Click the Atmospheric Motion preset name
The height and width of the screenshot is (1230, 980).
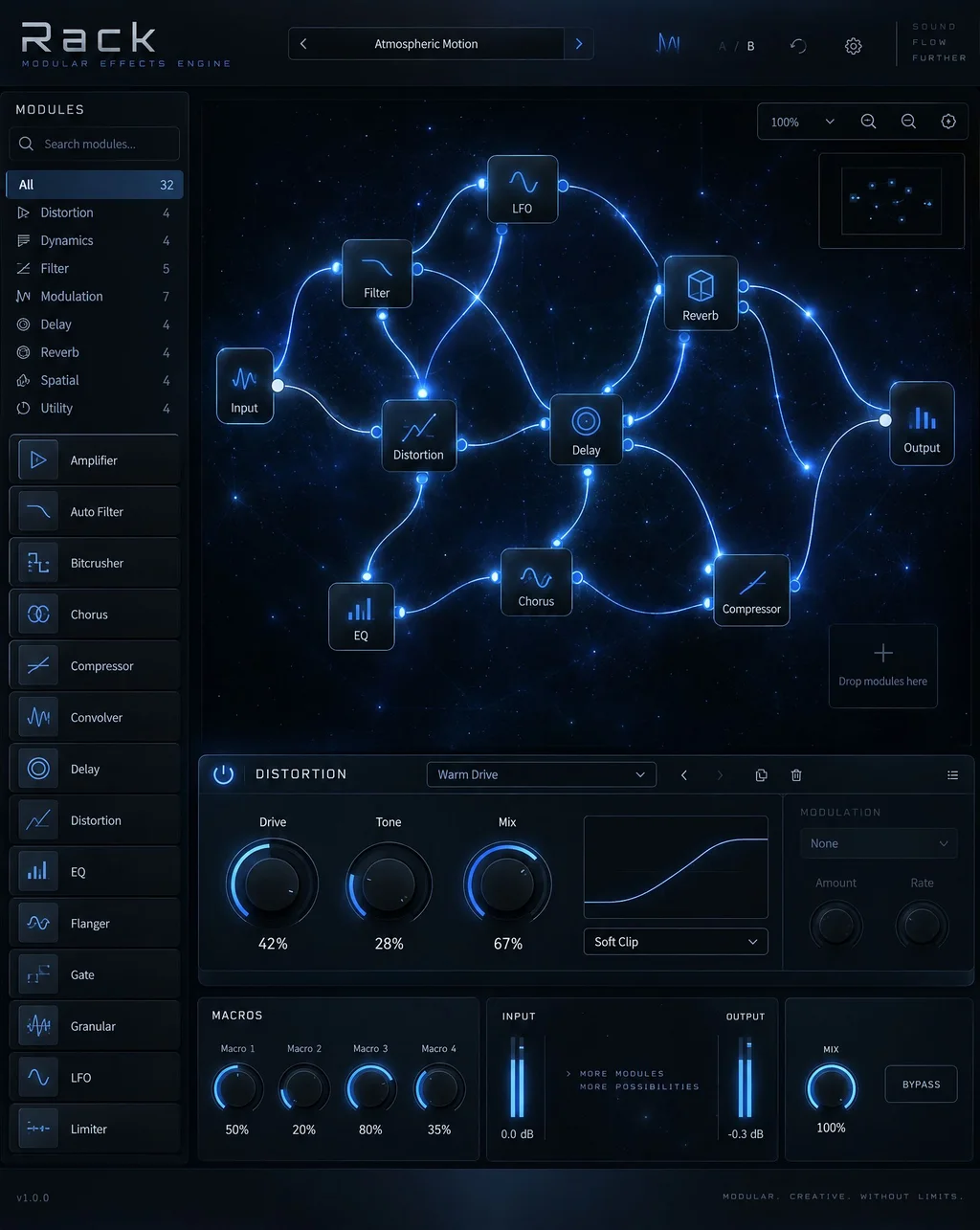coord(426,44)
